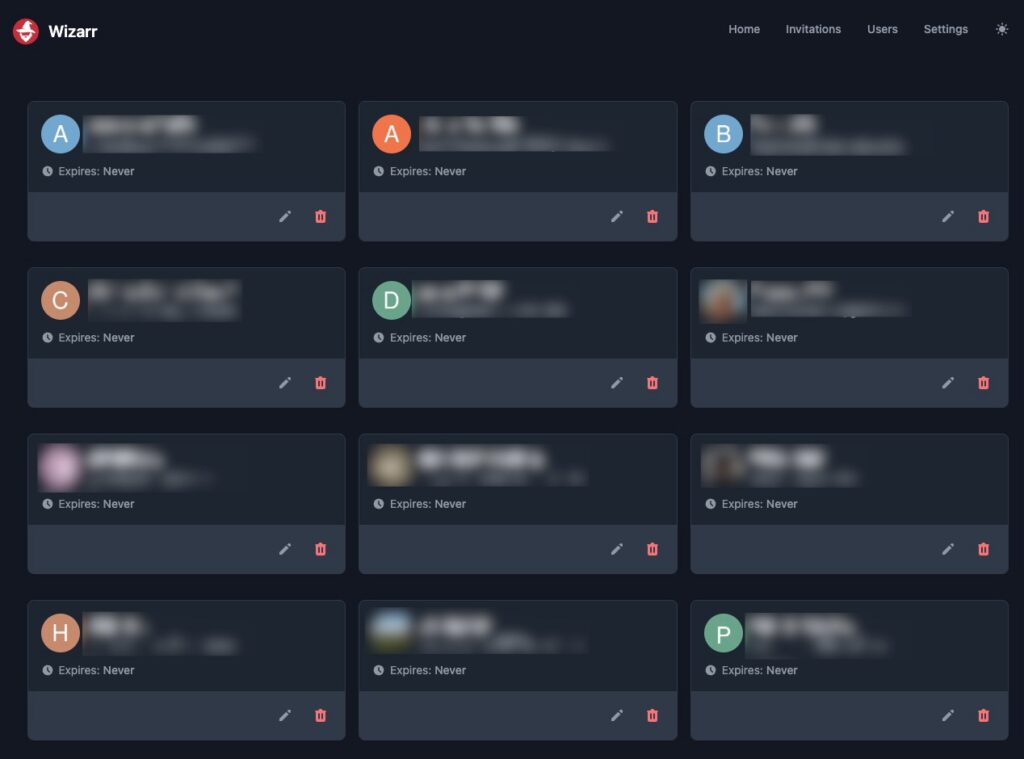The image size is (1024, 759).
Task: Edit the user with C avatar
Action: [285, 382]
